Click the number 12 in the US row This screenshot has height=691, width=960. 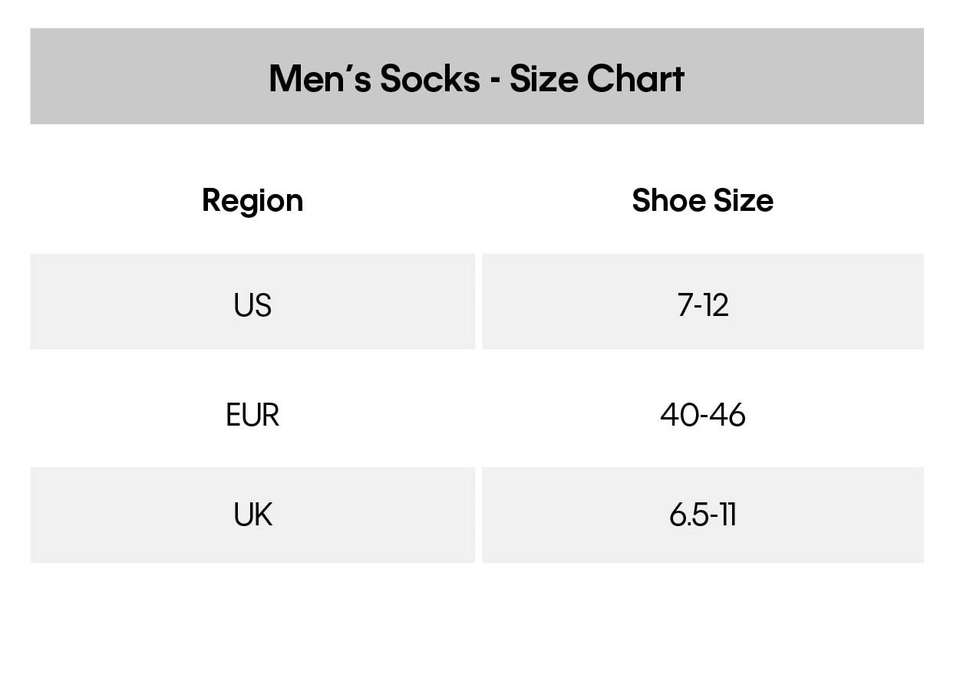coord(715,304)
